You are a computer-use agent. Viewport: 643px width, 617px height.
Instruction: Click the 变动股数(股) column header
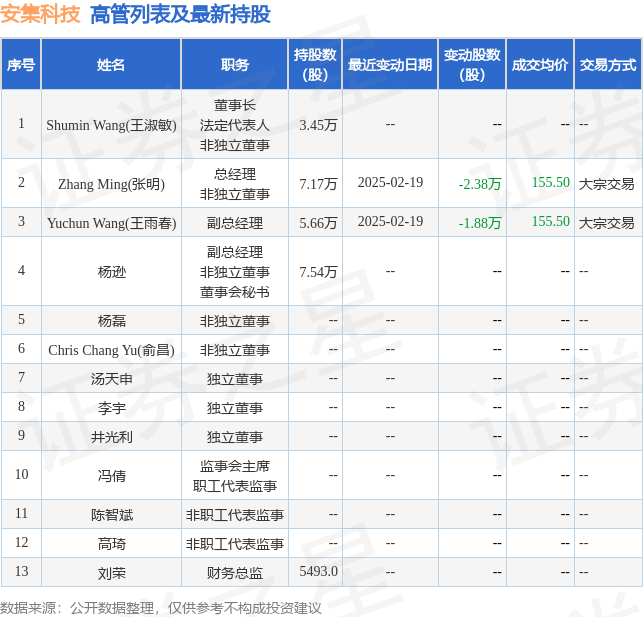point(472,64)
